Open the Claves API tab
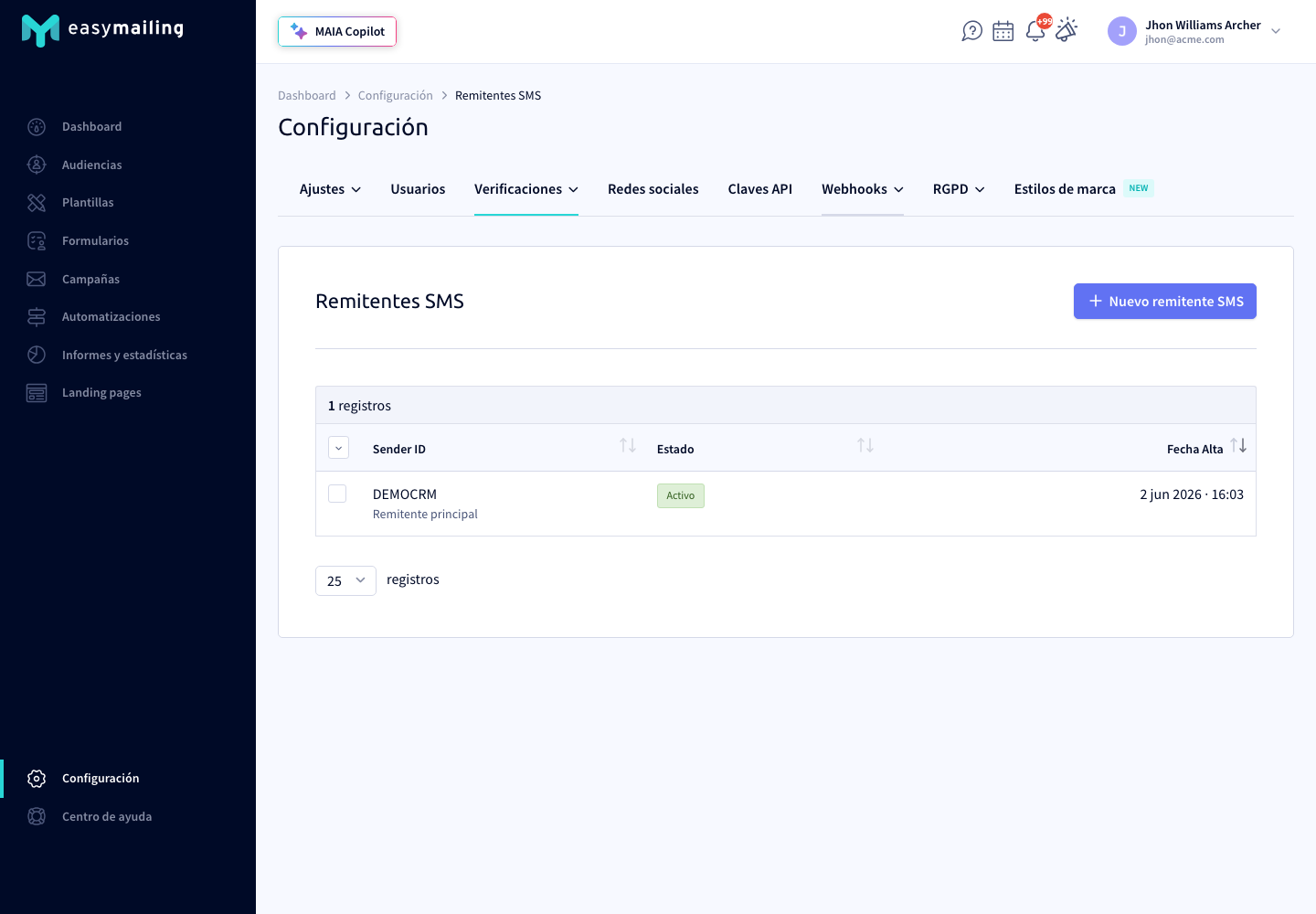This screenshot has height=914, width=1316. click(x=760, y=189)
